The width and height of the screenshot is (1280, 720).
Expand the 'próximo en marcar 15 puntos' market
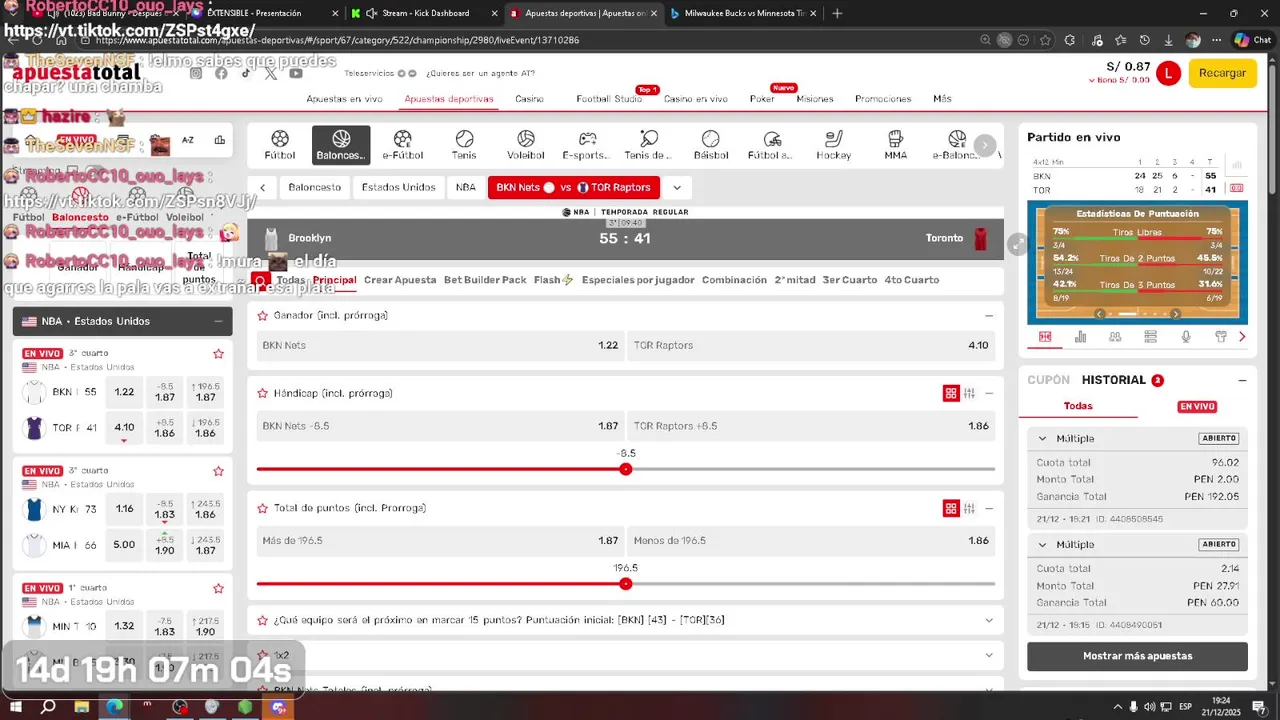989,620
